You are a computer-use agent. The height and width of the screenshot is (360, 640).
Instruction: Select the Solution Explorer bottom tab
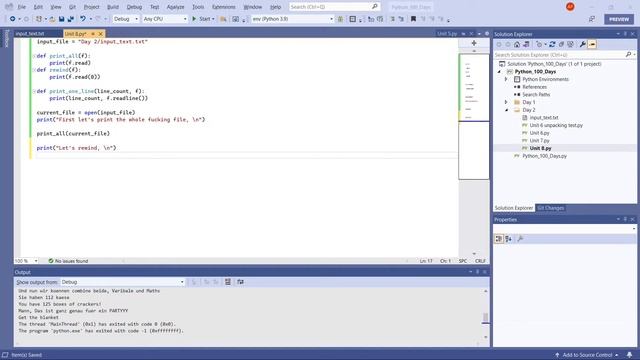coord(513,208)
